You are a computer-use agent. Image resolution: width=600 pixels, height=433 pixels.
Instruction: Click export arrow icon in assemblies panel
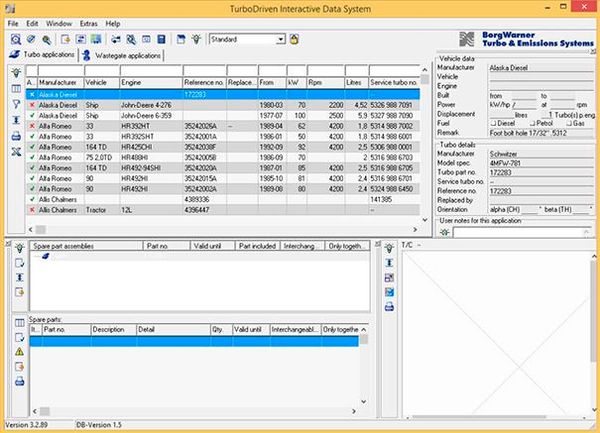20,292
